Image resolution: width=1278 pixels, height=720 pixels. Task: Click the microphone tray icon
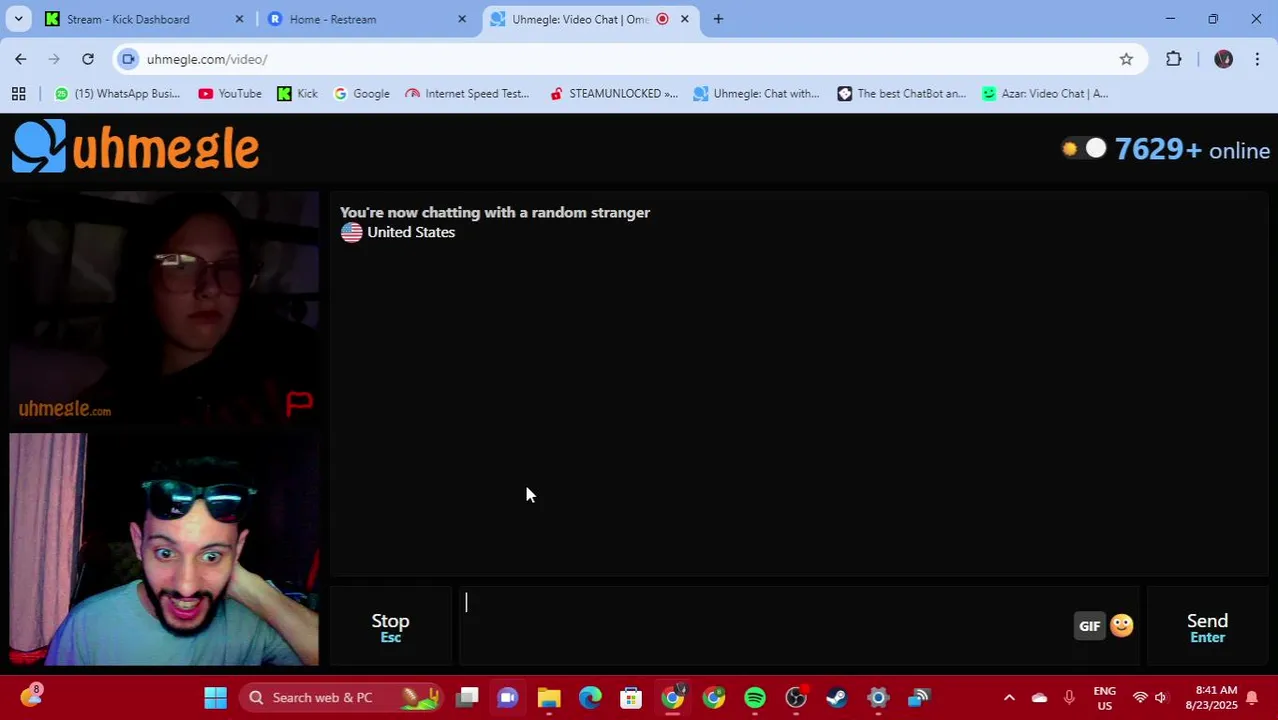click(x=1069, y=697)
